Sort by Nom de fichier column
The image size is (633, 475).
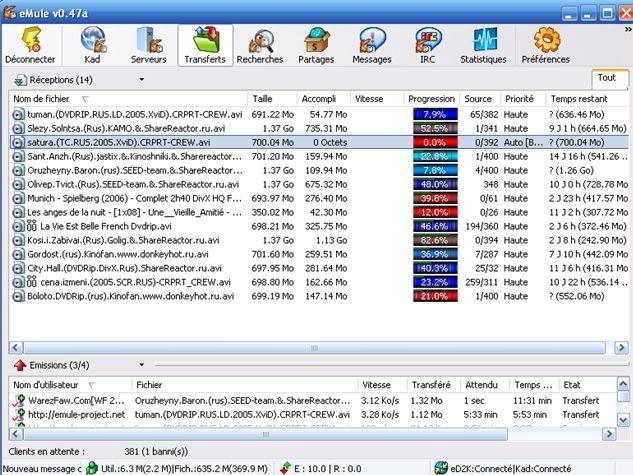coord(128,98)
